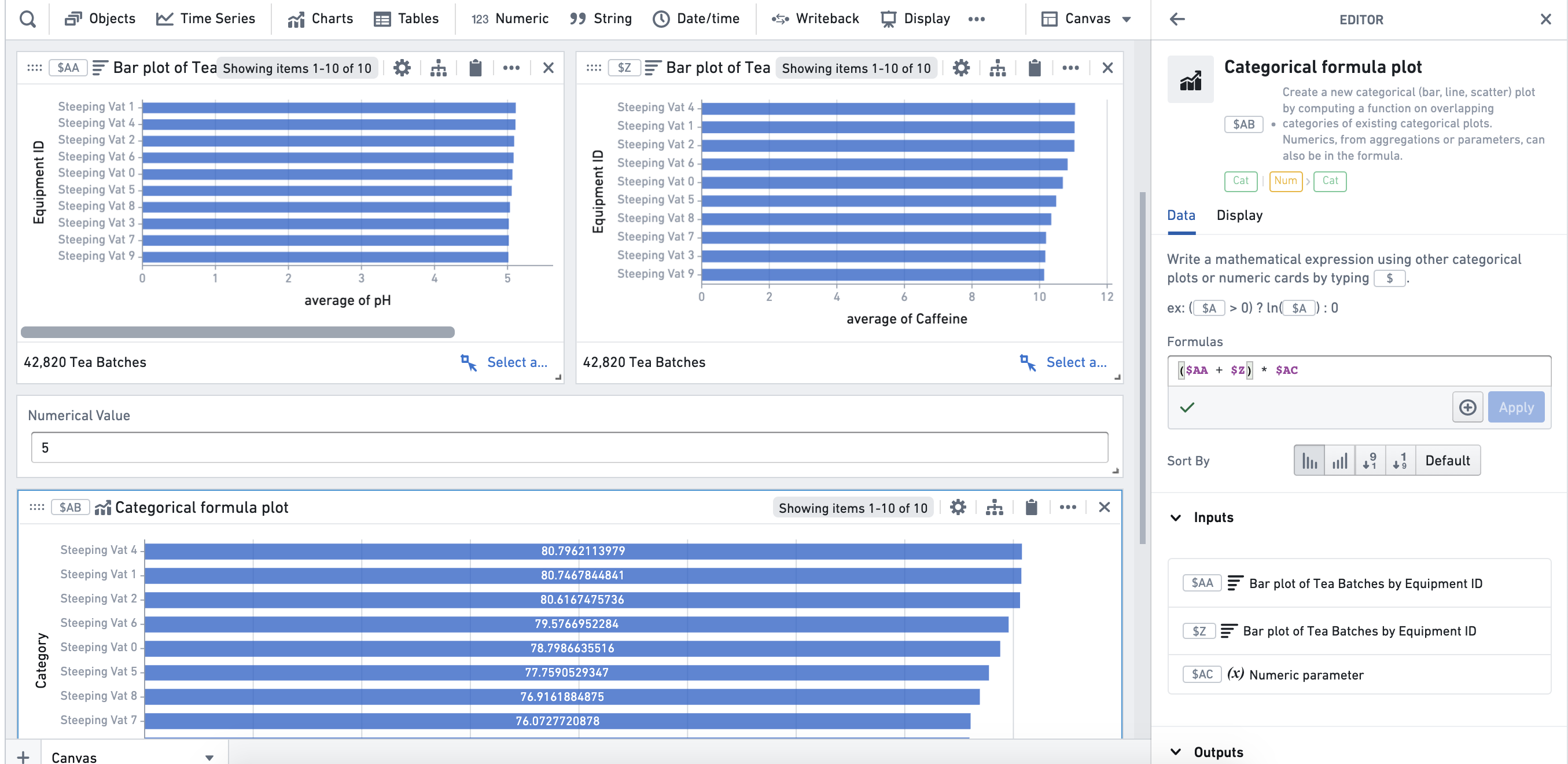
Task: Select the Data tab in editor
Action: (1181, 215)
